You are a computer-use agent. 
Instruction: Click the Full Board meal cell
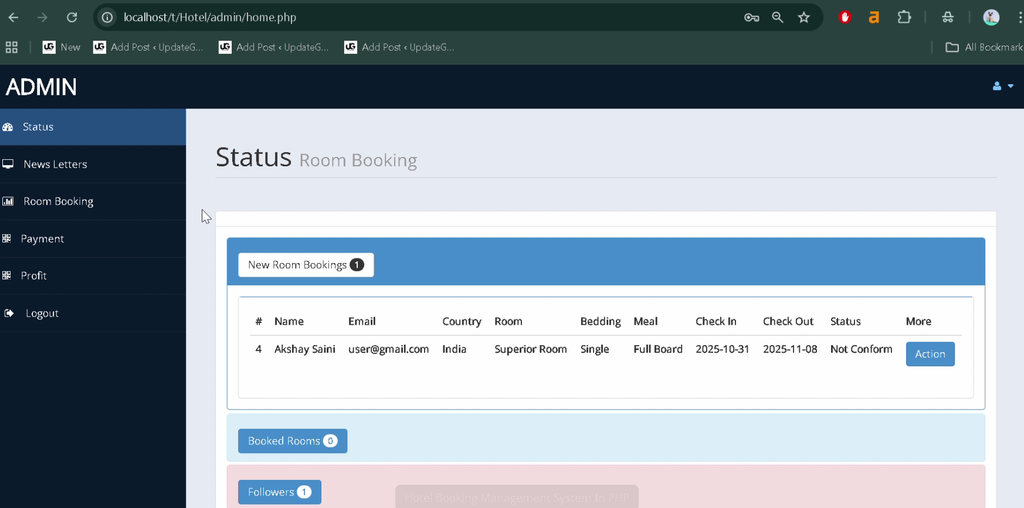tap(658, 349)
